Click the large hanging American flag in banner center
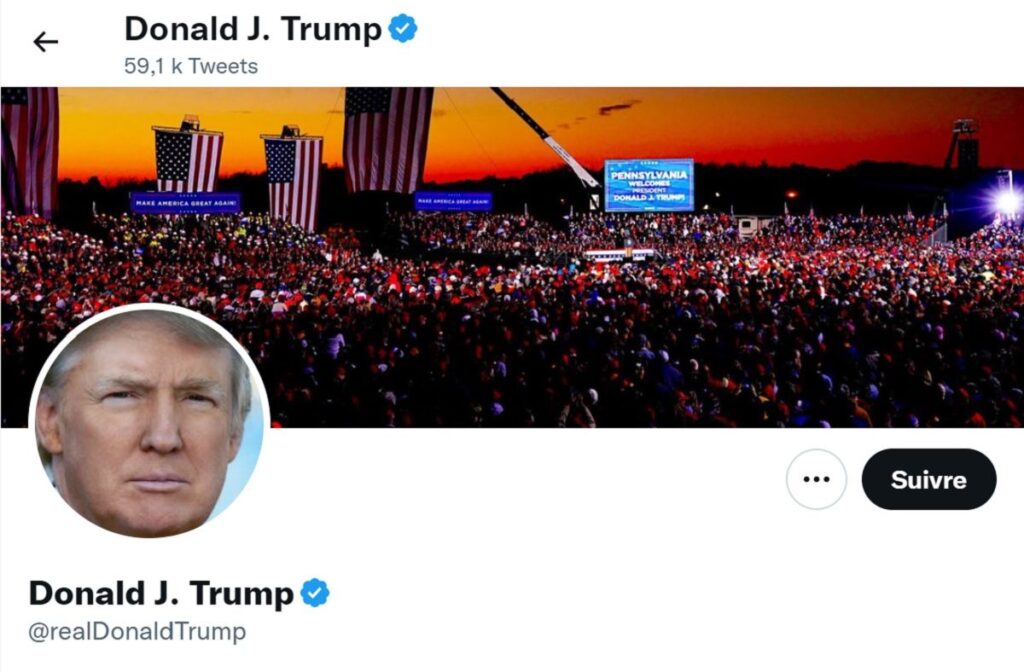1024x672 pixels. [388, 140]
